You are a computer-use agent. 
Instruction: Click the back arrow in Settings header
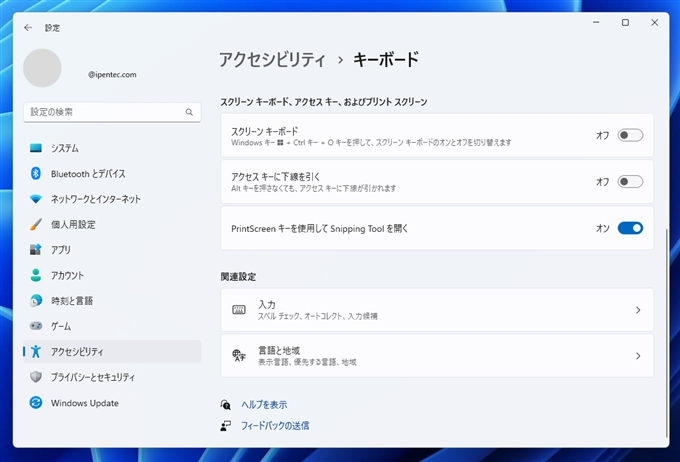(x=28, y=28)
